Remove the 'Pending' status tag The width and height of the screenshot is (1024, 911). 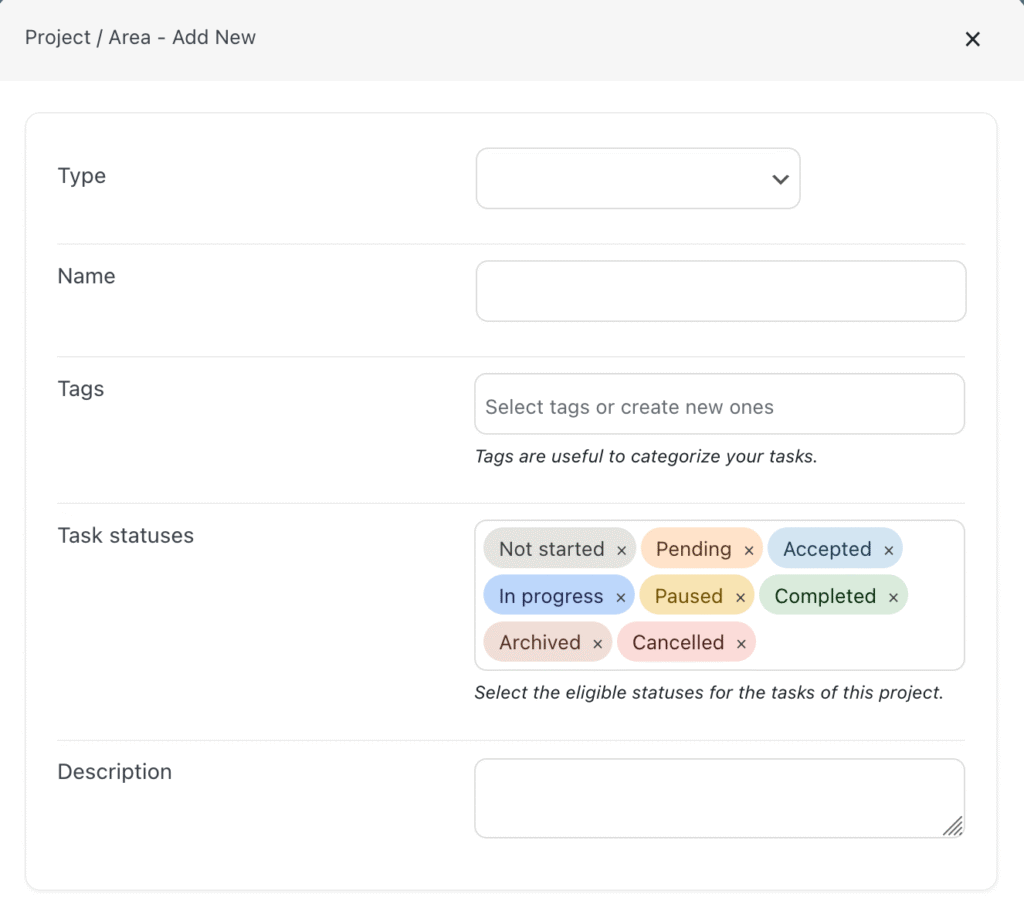tap(748, 551)
